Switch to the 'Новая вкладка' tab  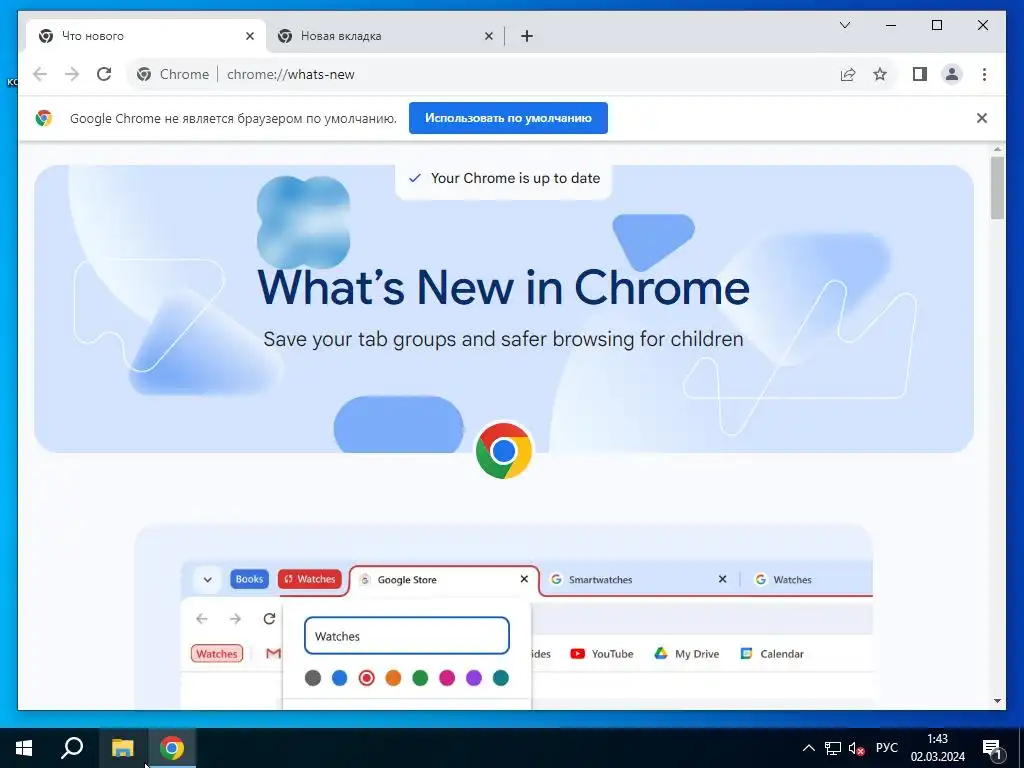point(383,36)
